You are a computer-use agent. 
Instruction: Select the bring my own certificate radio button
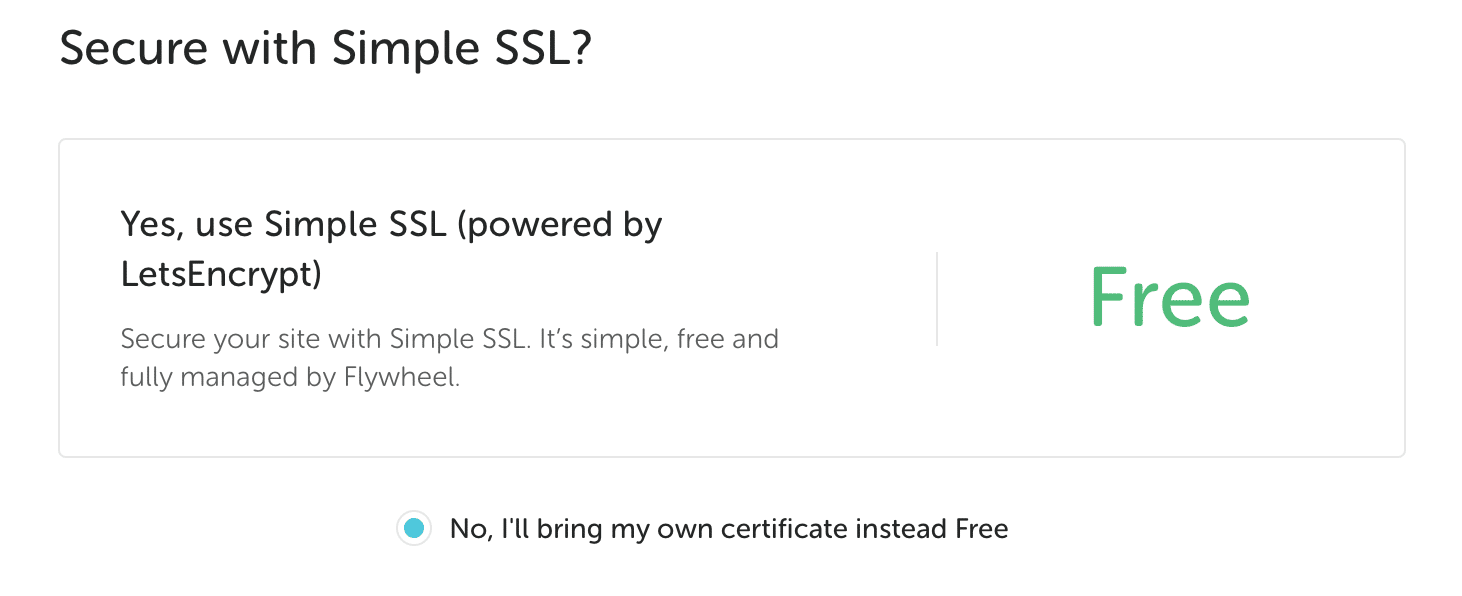coord(414,528)
